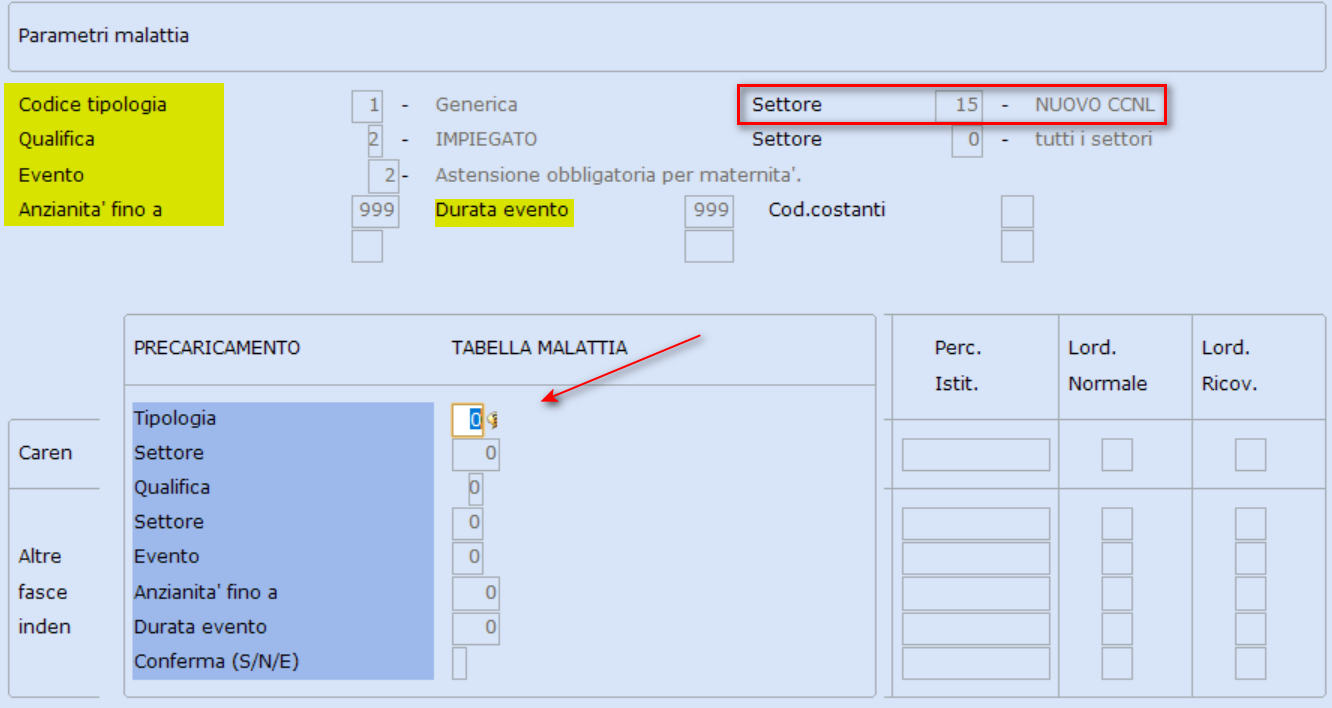Focus the highlighted Durata evento field showing 999

pyautogui.click(x=709, y=211)
